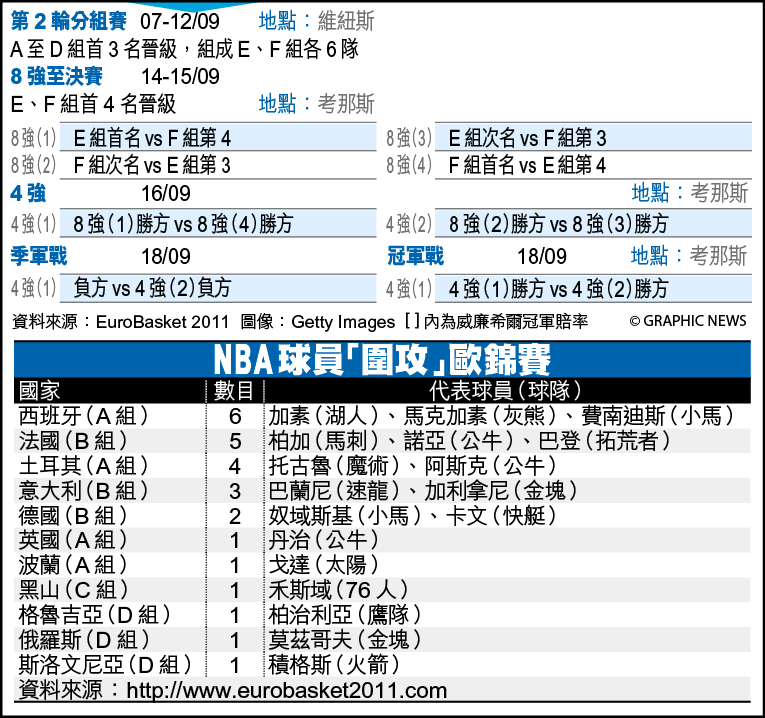This screenshot has height=718, width=765.
Task: Select the row 意大利(B組)
Action: 382,491
